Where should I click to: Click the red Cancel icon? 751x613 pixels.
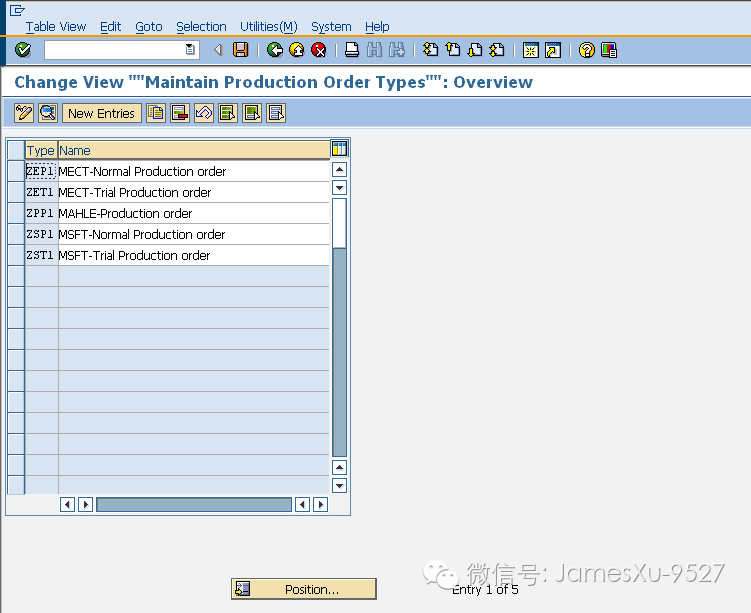coord(319,49)
